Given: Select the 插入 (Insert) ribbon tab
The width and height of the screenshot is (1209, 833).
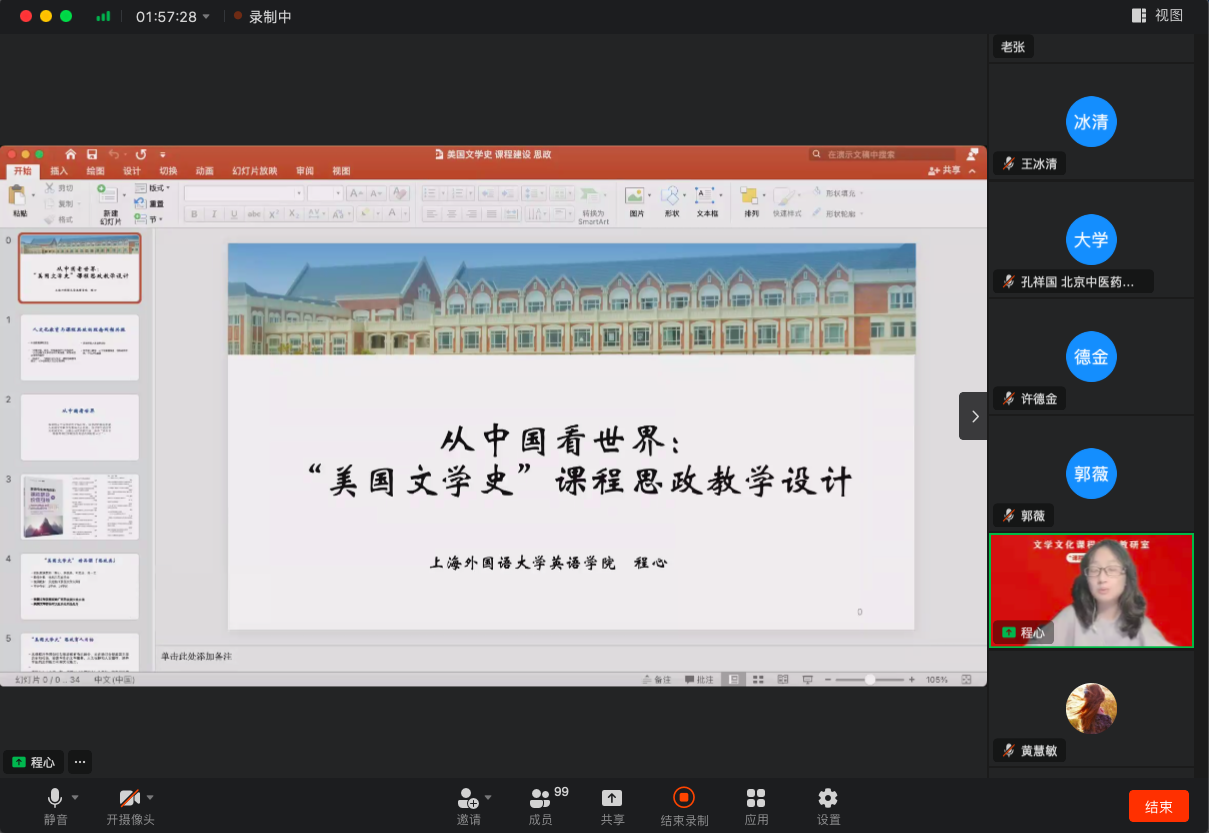Looking at the screenshot, I should 59,171.
